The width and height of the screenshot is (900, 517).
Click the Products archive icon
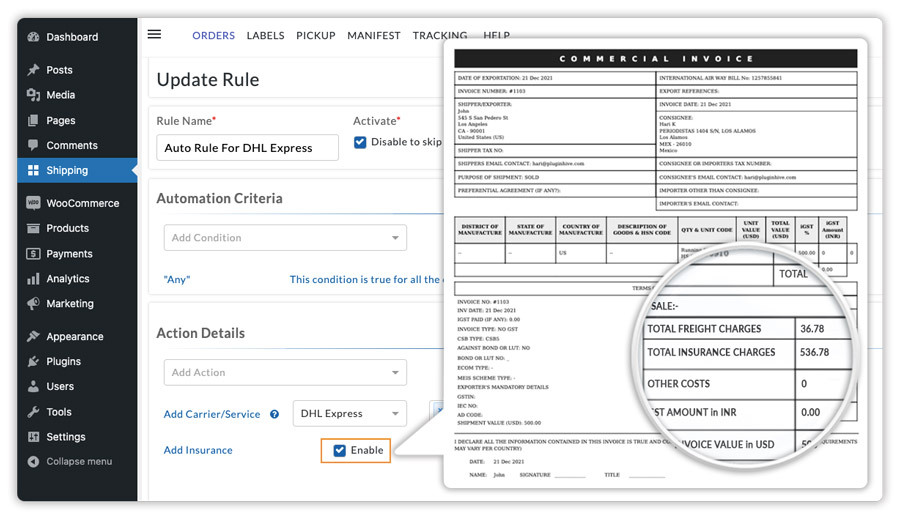[x=33, y=228]
